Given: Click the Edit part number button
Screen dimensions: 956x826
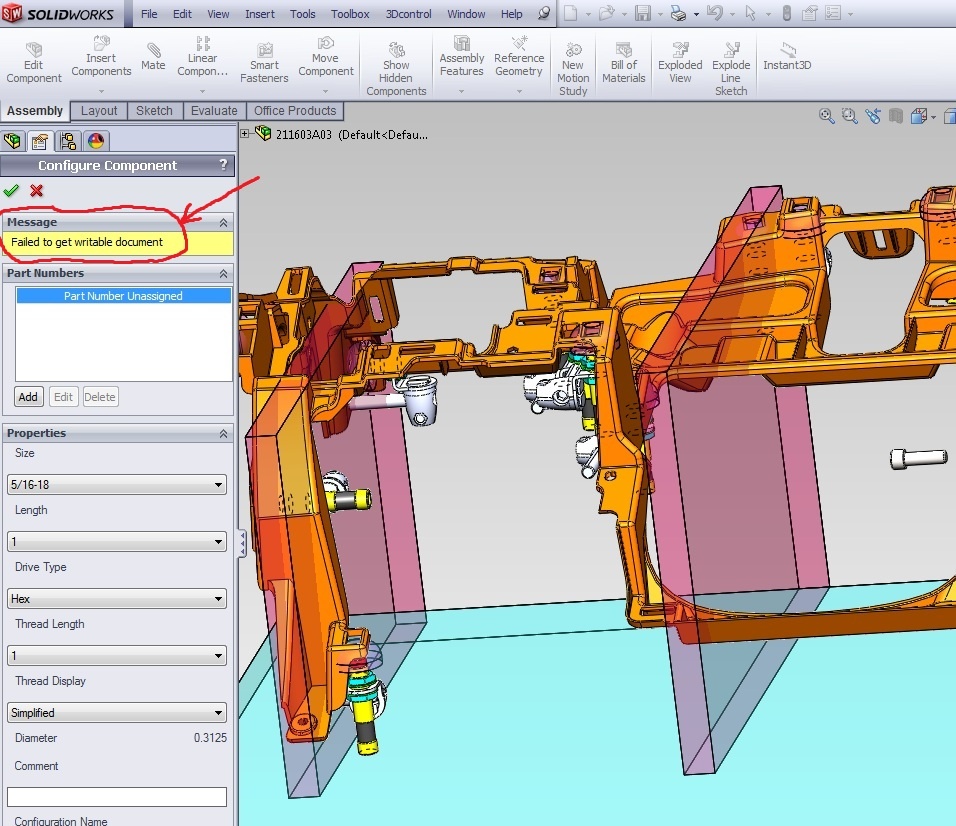Looking at the screenshot, I should tap(63, 397).
